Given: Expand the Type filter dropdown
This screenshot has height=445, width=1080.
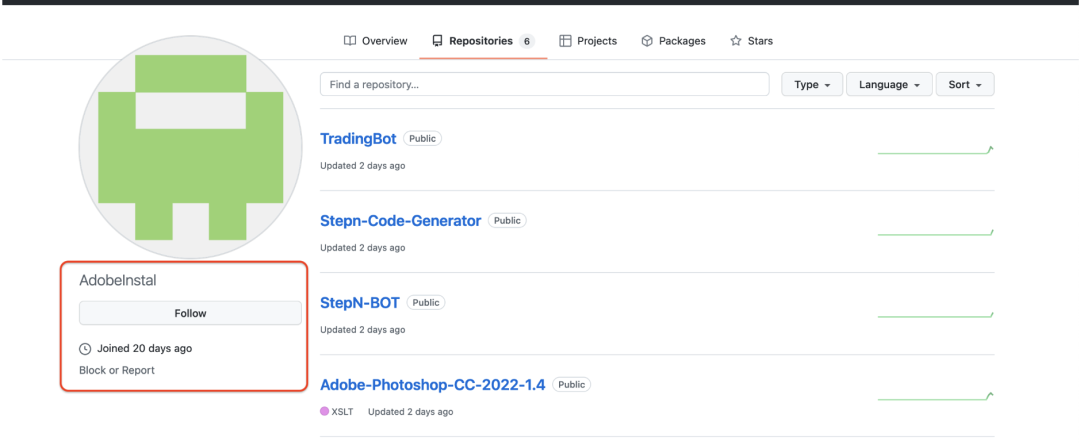Looking at the screenshot, I should pyautogui.click(x=812, y=85).
